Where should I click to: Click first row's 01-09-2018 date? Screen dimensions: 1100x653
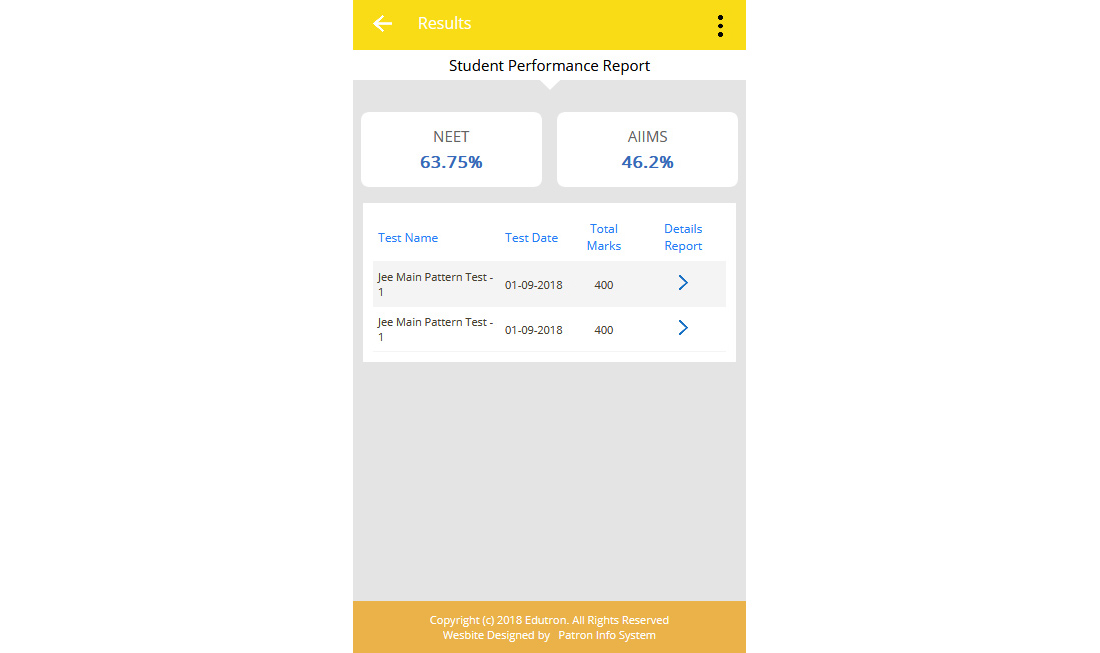[x=533, y=285]
